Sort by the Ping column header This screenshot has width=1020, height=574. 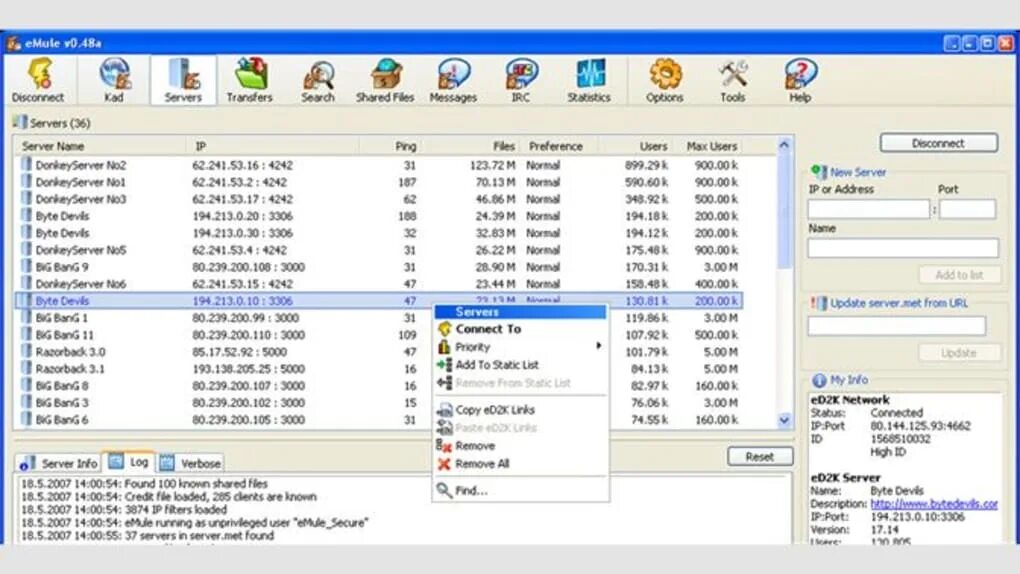[405, 146]
